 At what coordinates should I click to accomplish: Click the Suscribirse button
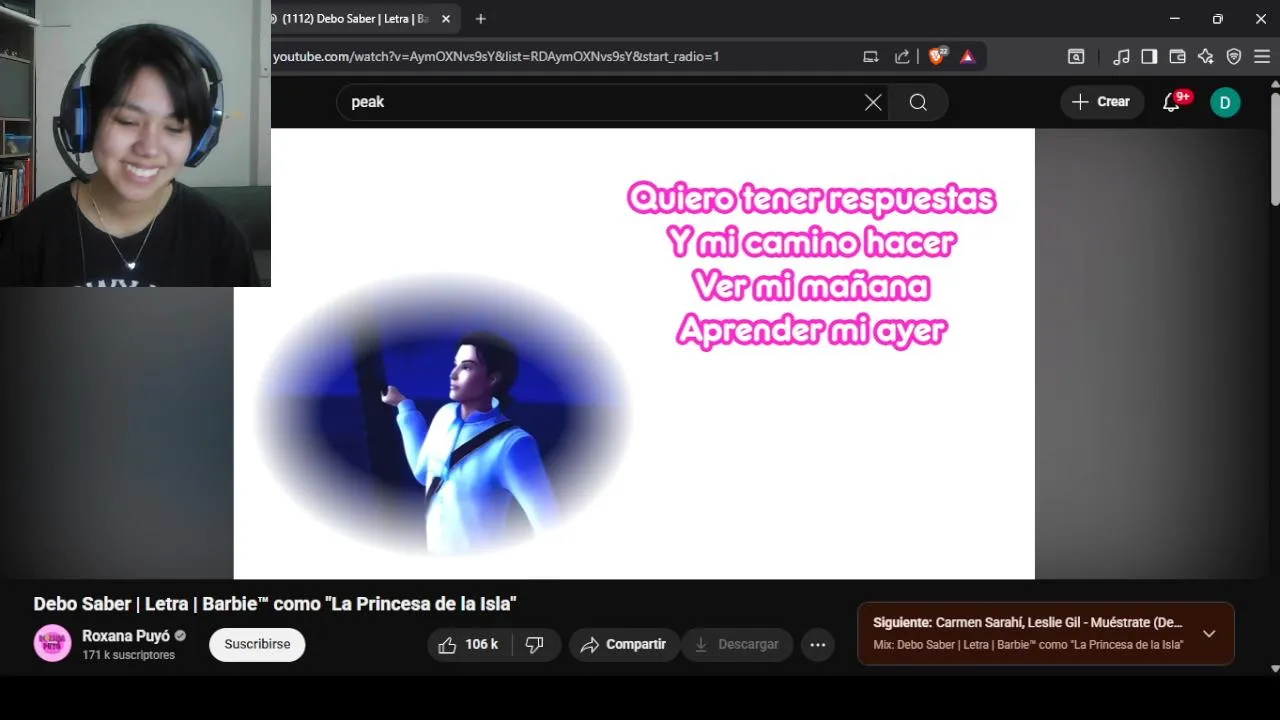257,645
